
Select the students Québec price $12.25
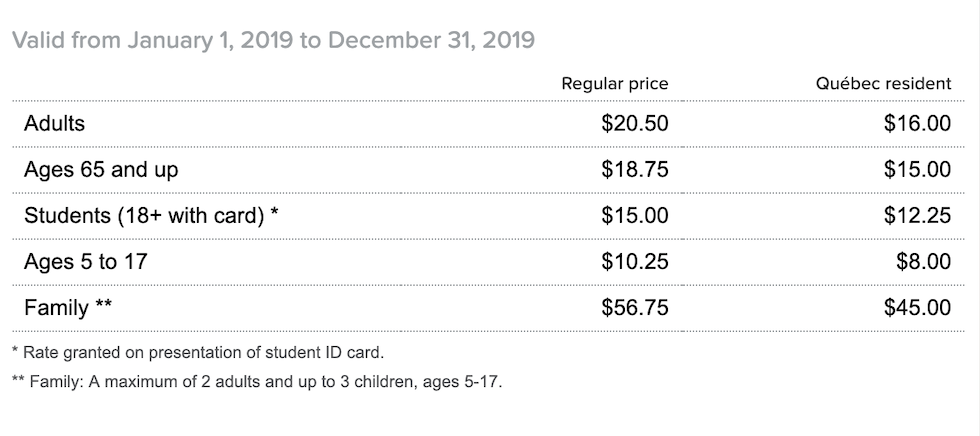pos(918,216)
